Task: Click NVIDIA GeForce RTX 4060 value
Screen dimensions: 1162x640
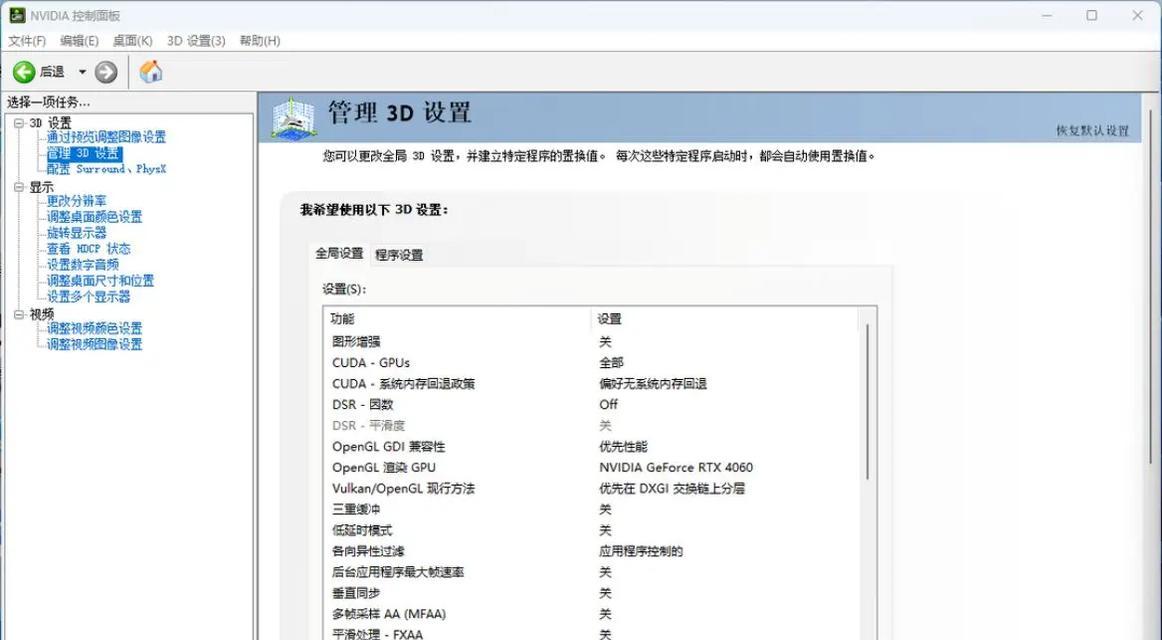Action: pos(676,467)
